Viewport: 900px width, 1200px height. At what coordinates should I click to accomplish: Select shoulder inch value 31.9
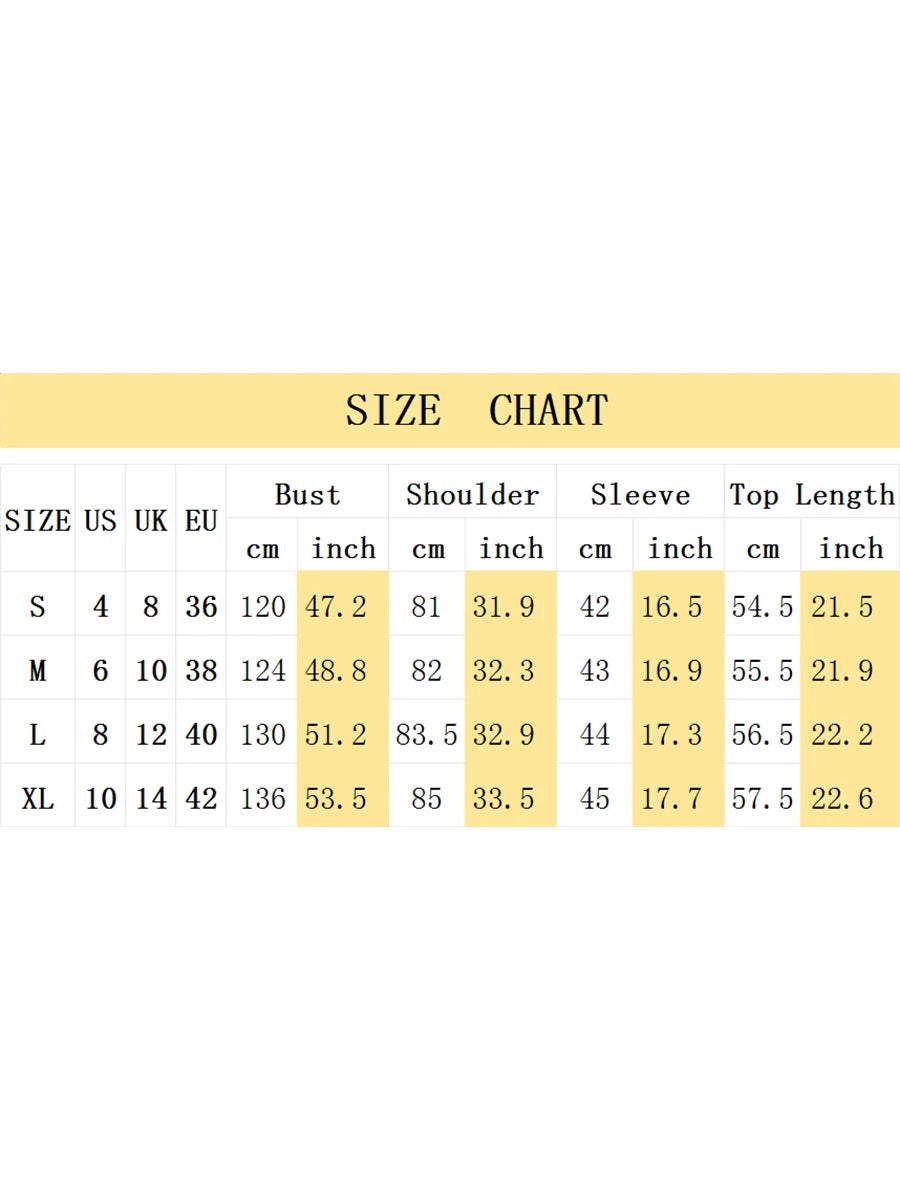pyautogui.click(x=503, y=606)
